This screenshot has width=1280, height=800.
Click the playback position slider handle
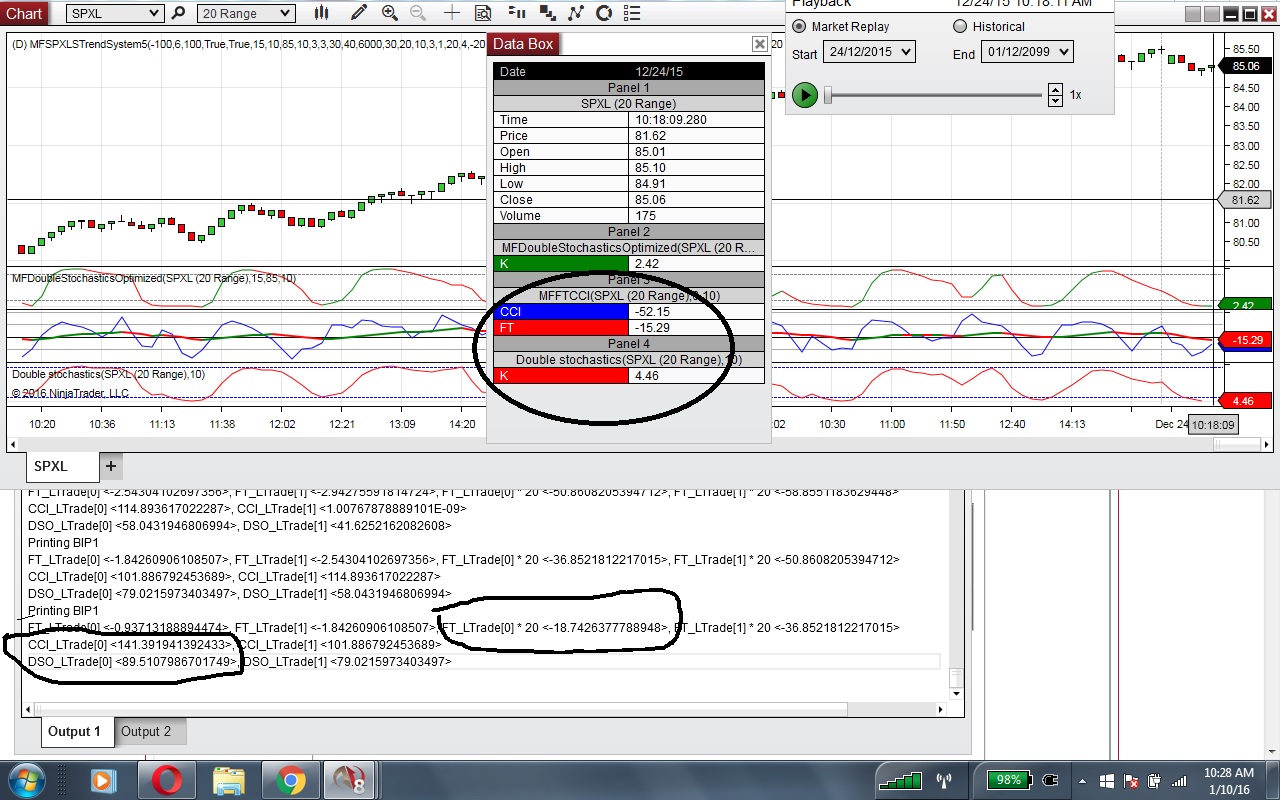tap(828, 95)
